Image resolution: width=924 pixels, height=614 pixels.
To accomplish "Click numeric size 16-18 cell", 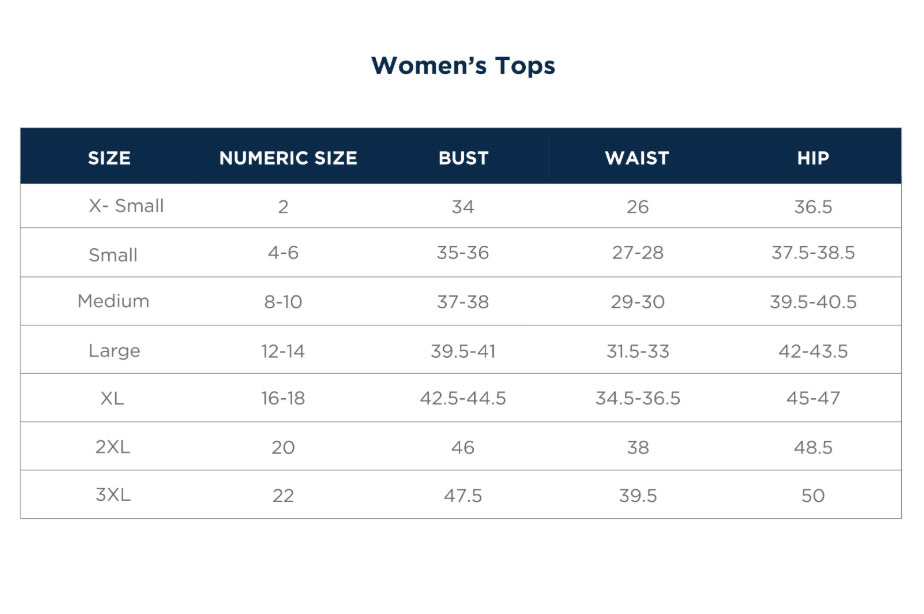I will (283, 398).
